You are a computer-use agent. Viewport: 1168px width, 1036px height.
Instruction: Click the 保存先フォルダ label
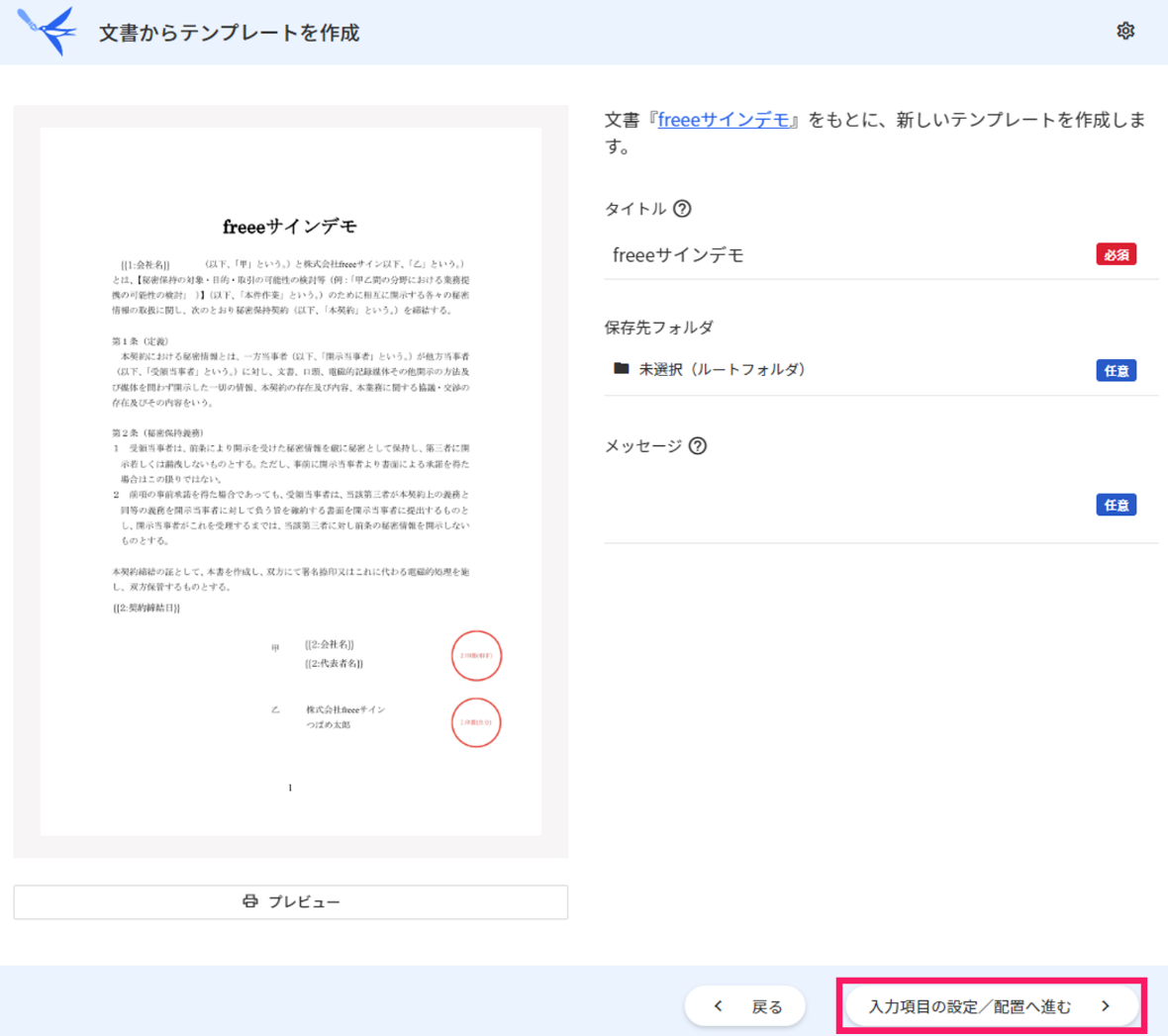[x=658, y=327]
